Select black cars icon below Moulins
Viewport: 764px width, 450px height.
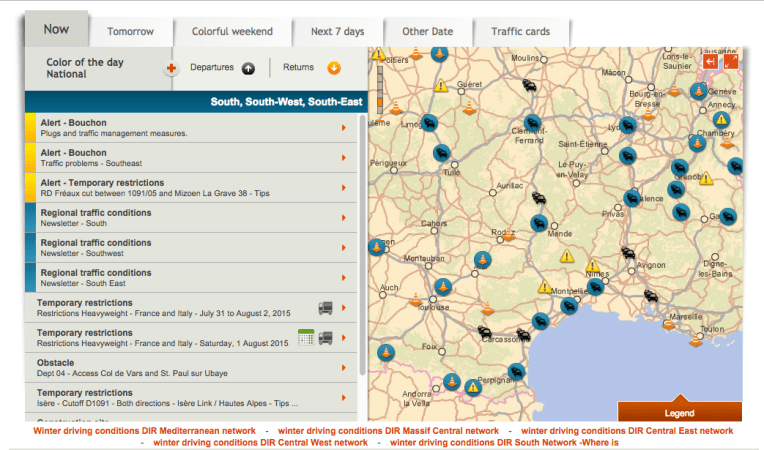(530, 86)
